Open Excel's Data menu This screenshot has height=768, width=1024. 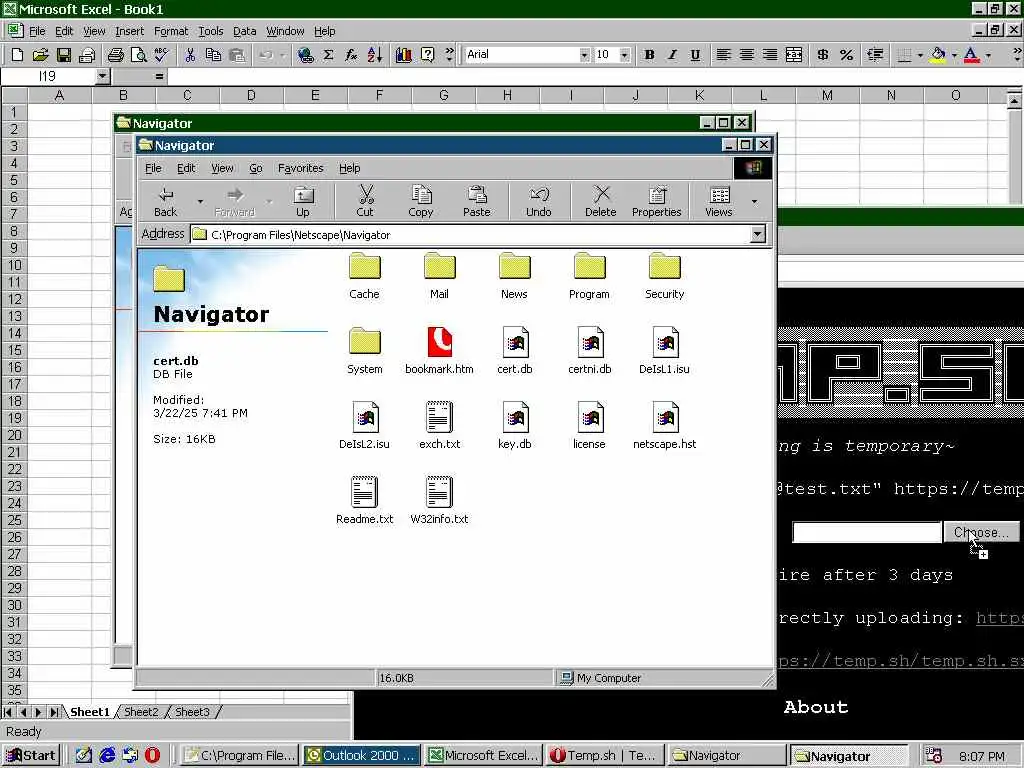click(245, 31)
